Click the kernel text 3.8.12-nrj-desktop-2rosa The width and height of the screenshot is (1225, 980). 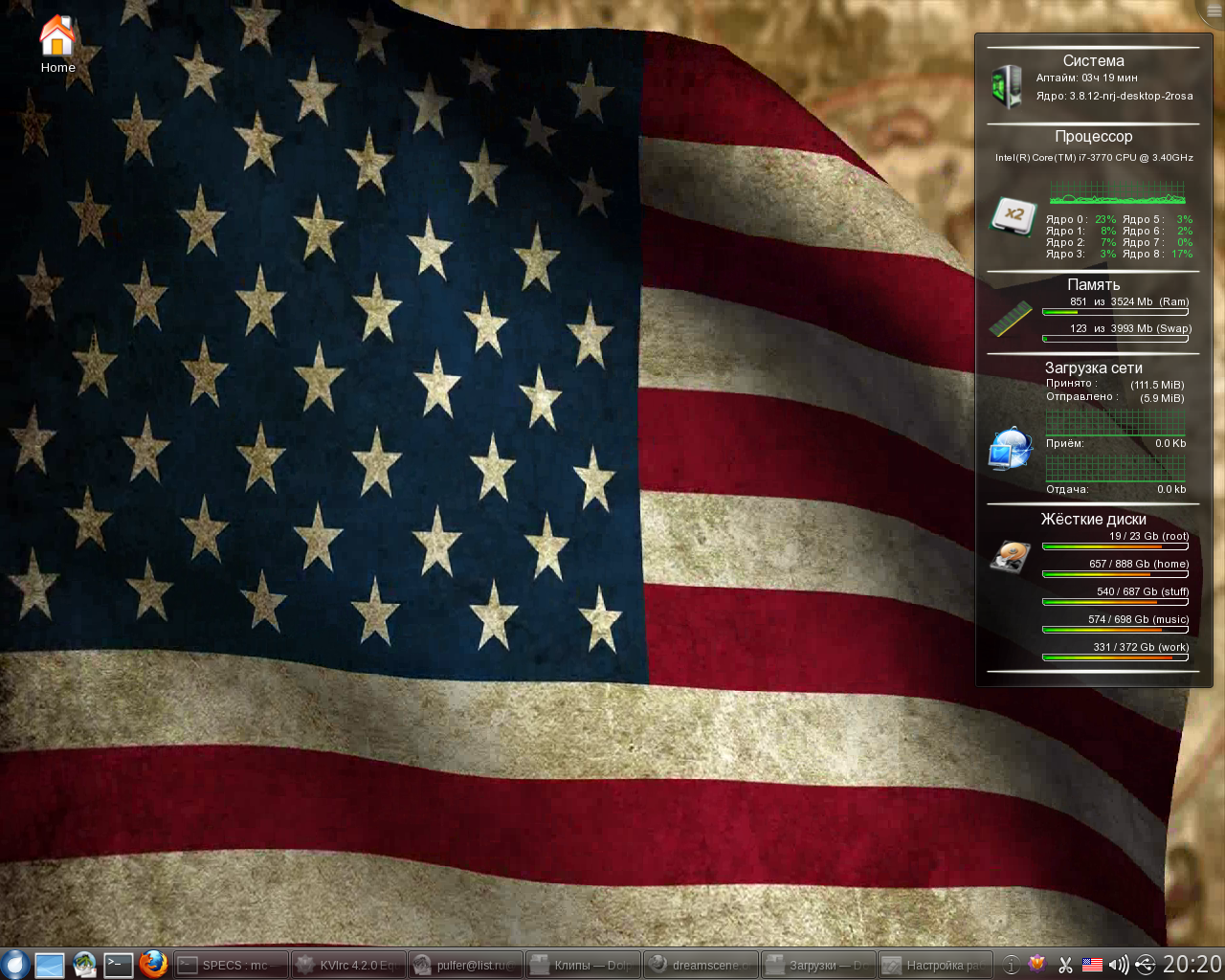coord(1131,96)
